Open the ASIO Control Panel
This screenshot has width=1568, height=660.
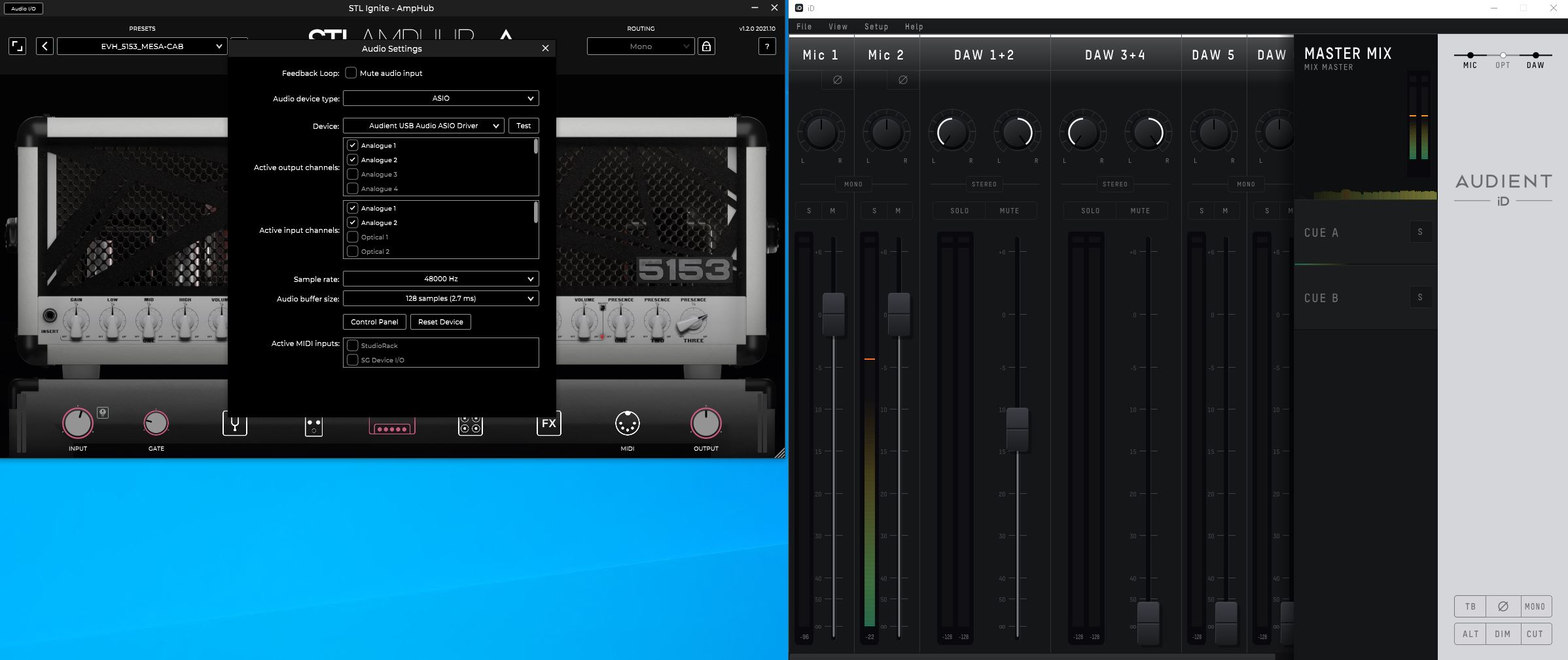[x=374, y=322]
